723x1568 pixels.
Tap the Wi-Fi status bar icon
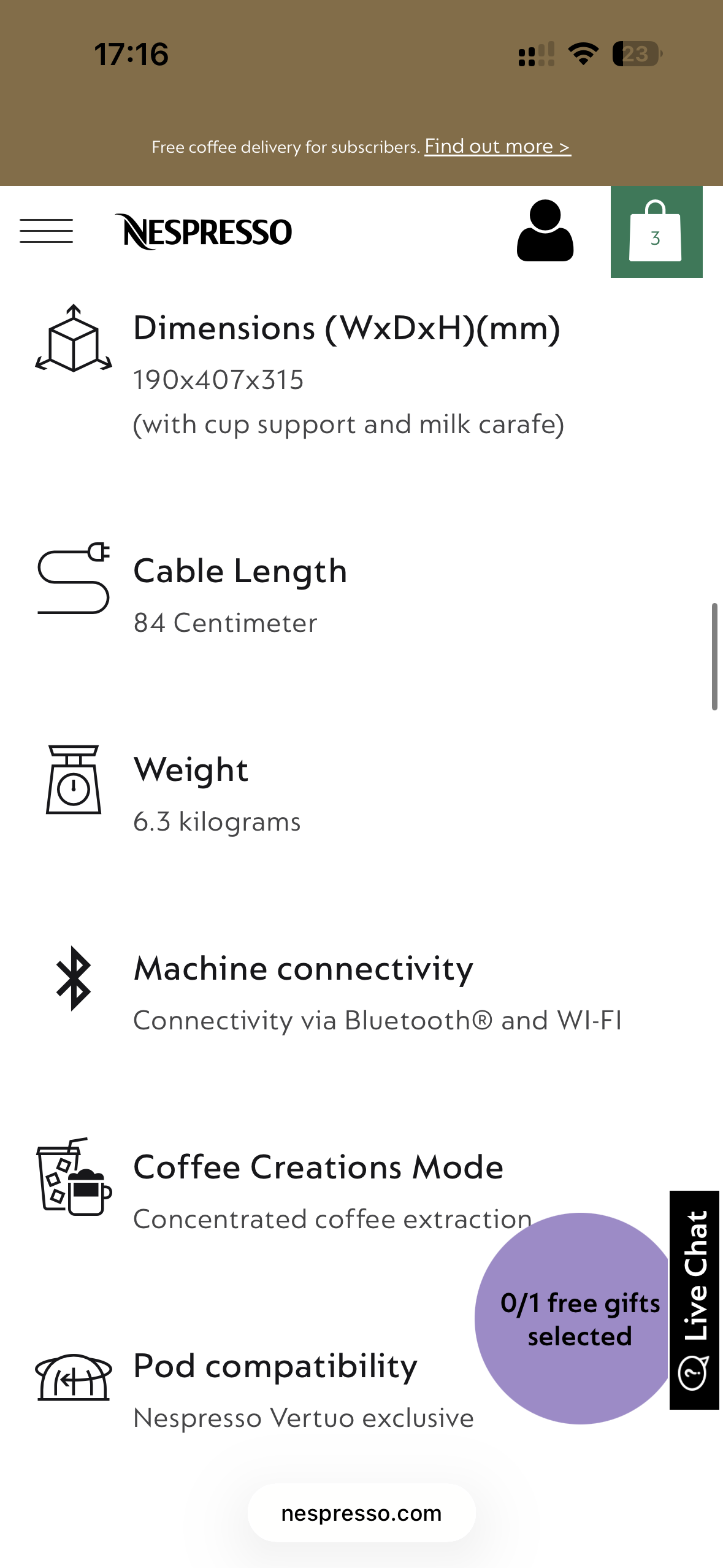click(583, 54)
